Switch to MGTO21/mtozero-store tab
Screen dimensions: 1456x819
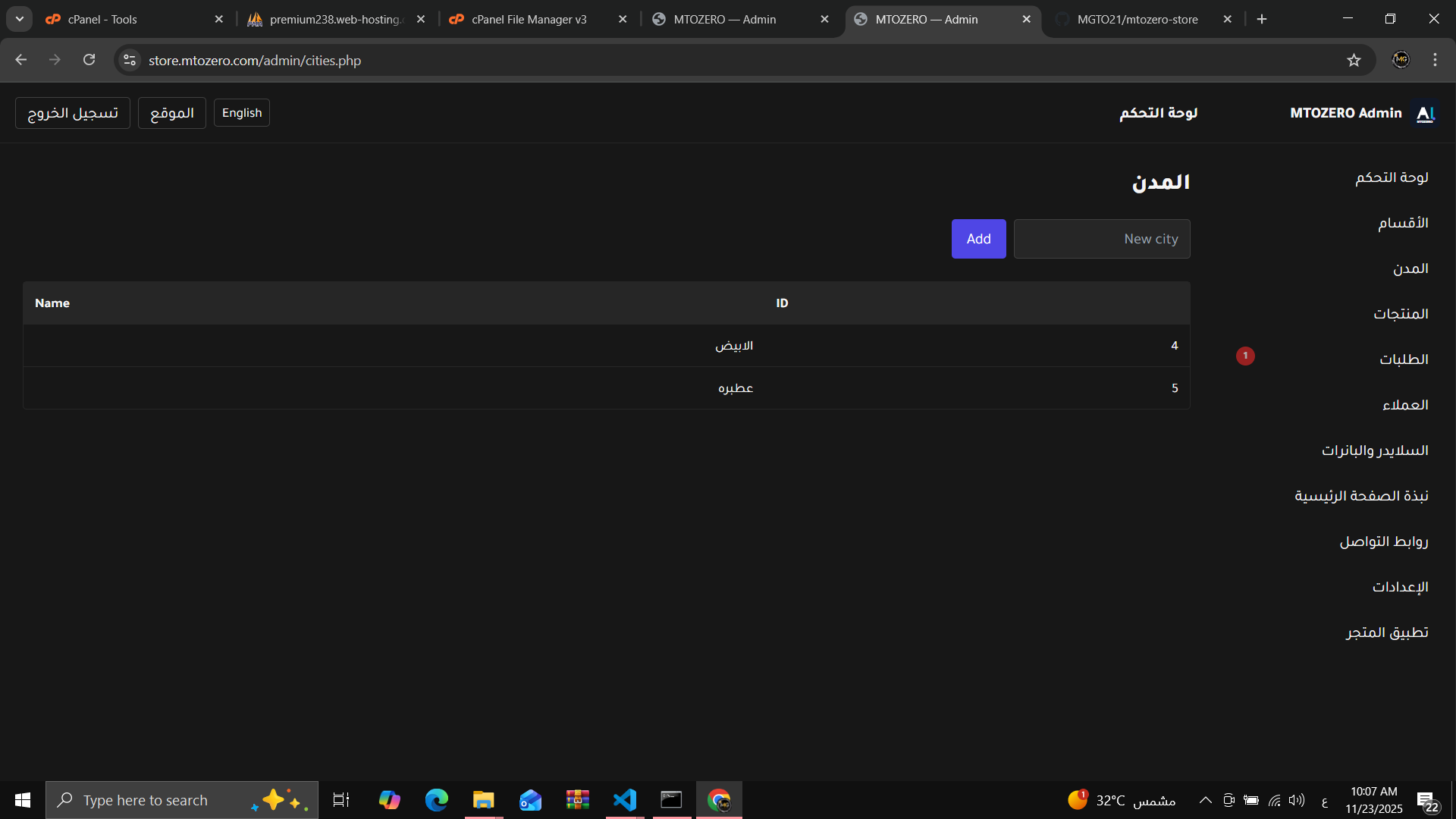1137,19
